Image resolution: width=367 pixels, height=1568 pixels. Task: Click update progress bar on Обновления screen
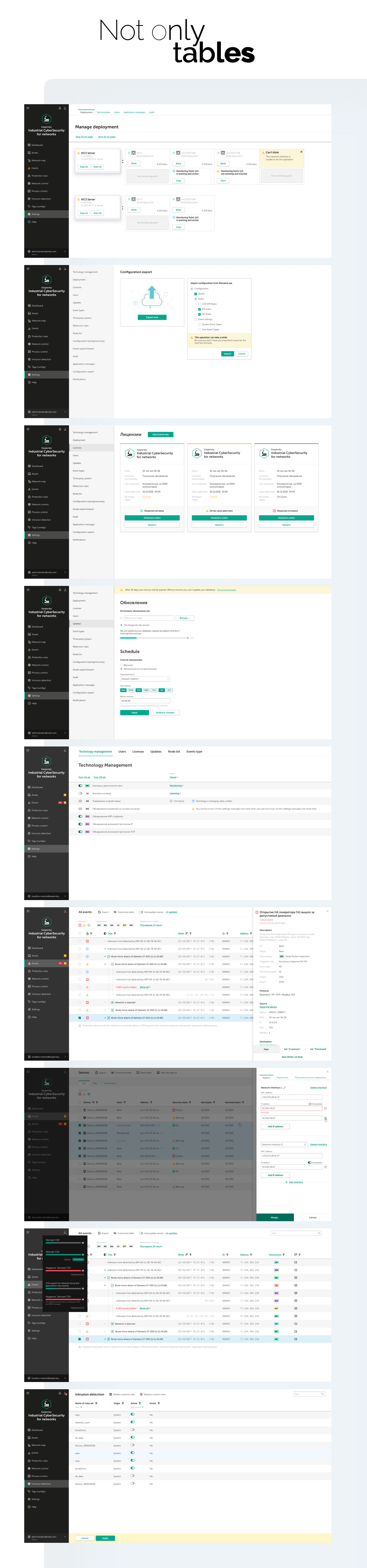[x=153, y=638]
